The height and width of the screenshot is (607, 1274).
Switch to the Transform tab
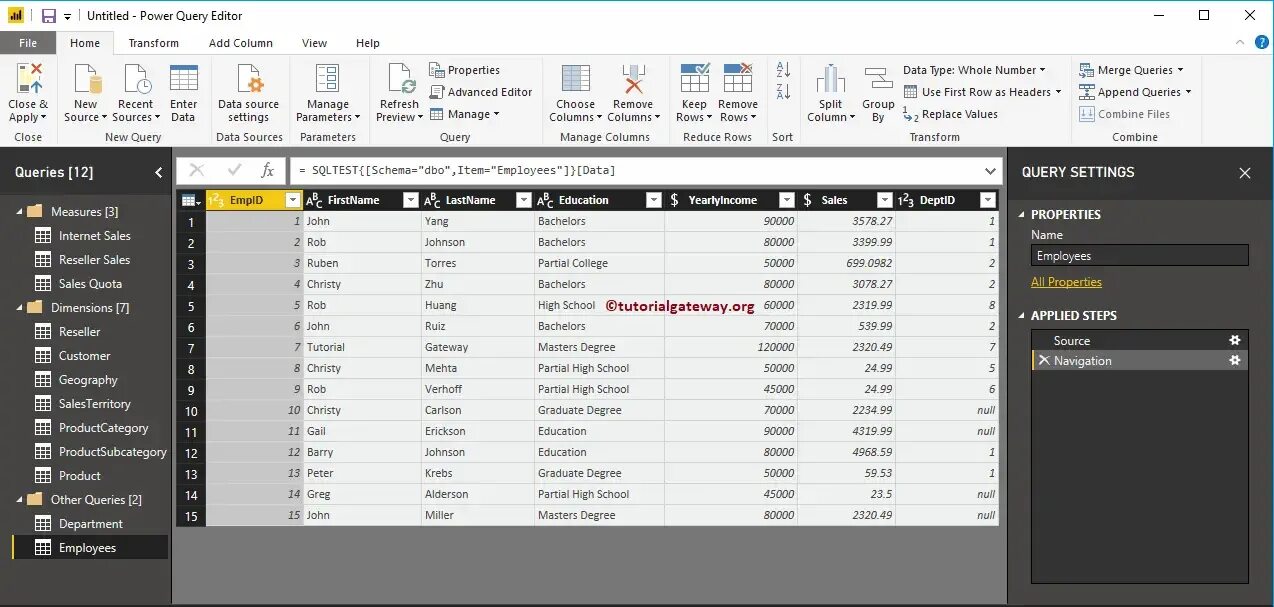pos(153,43)
